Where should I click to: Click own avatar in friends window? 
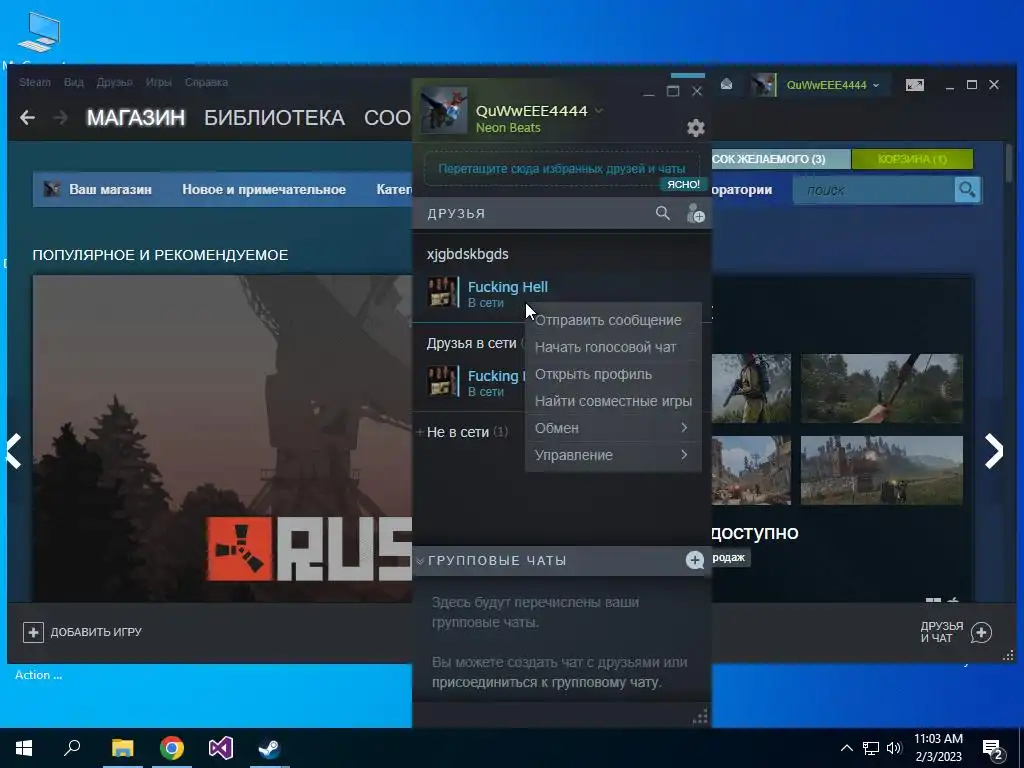coord(443,110)
